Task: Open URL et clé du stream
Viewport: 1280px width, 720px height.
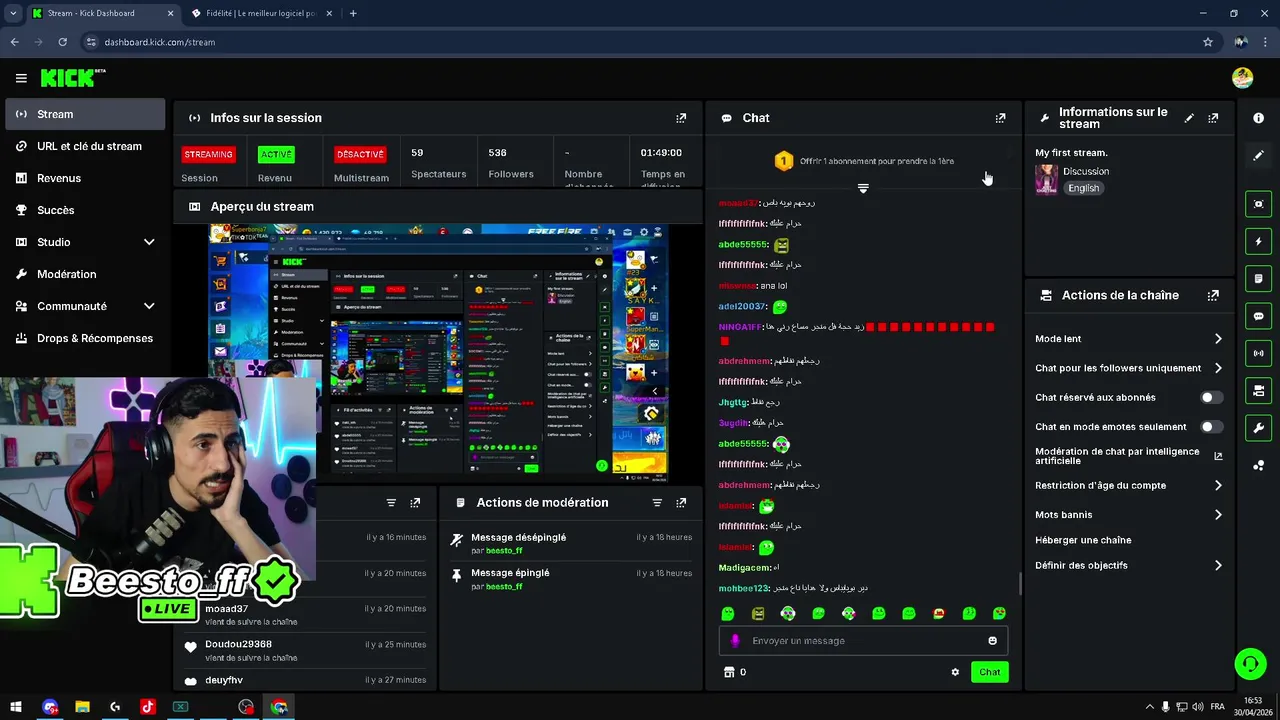Action: (x=86, y=146)
